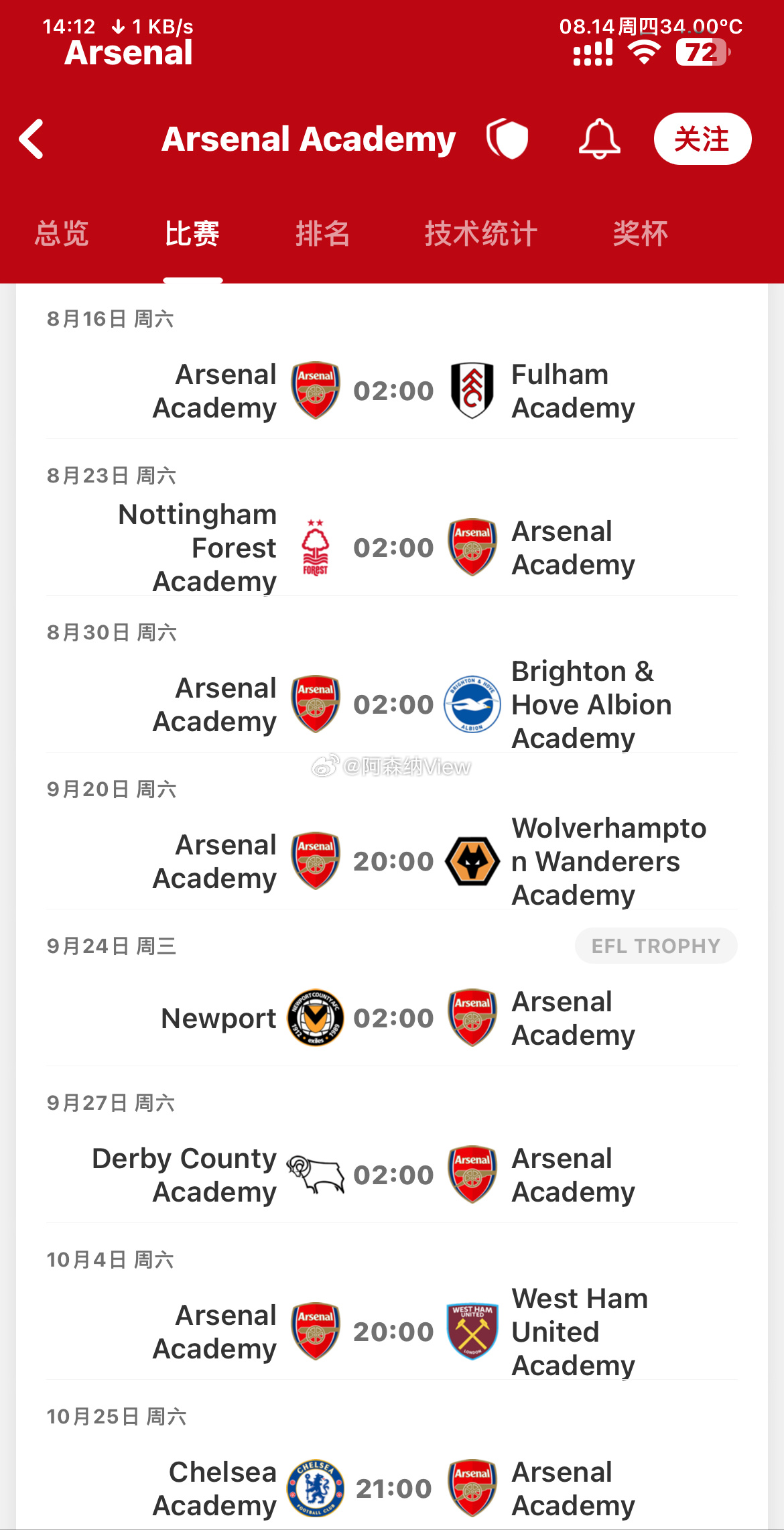Tap the back arrow icon

[x=31, y=139]
